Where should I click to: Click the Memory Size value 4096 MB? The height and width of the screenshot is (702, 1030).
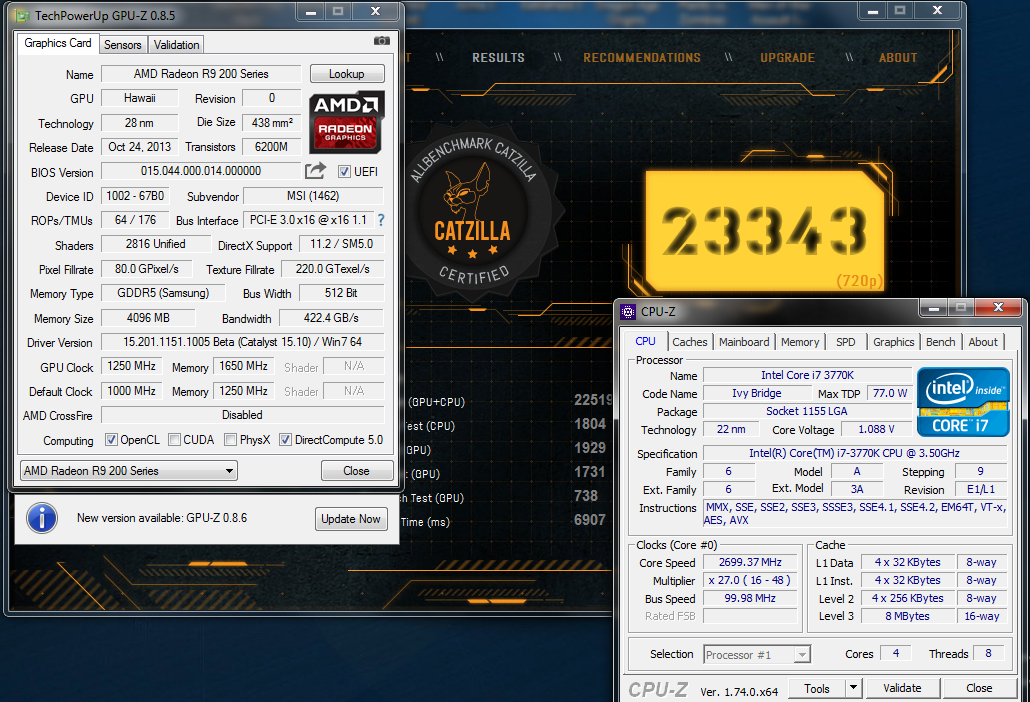pos(148,318)
